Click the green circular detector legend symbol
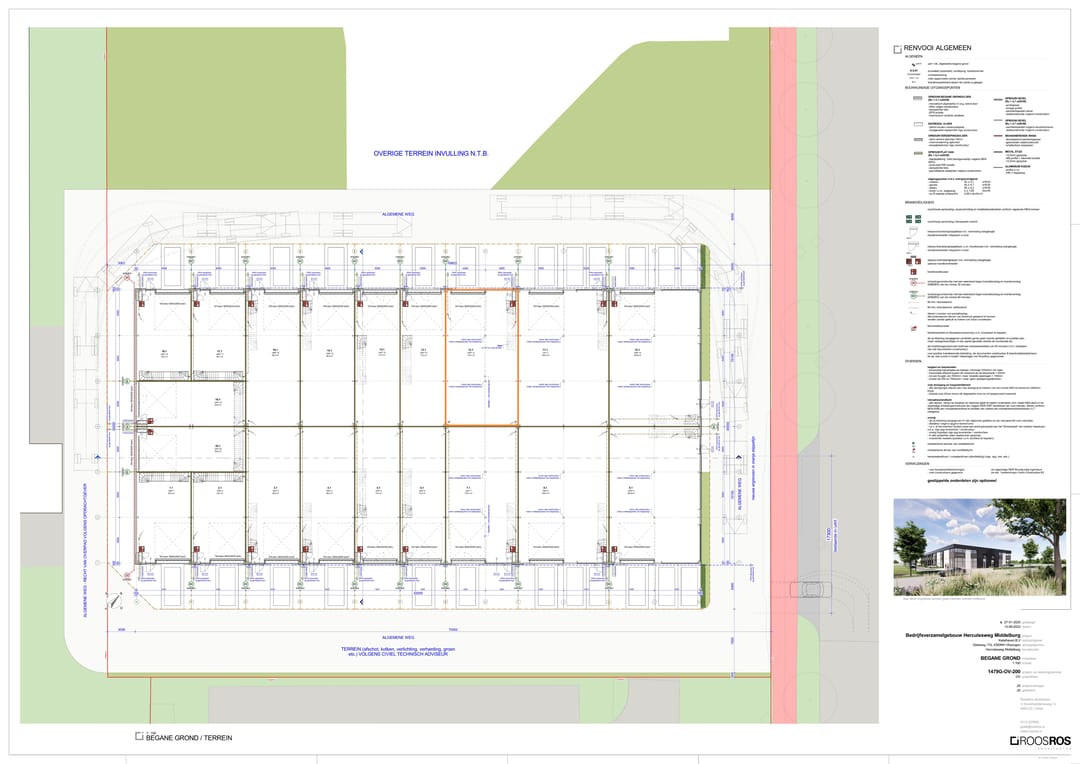Viewport: 1080px width, 764px height. click(x=911, y=296)
